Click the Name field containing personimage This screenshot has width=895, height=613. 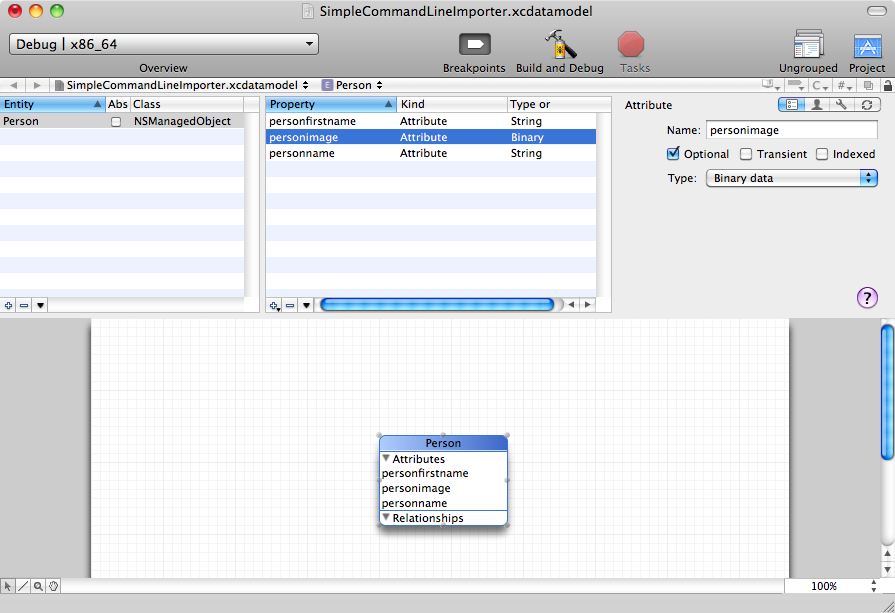click(x=790, y=130)
